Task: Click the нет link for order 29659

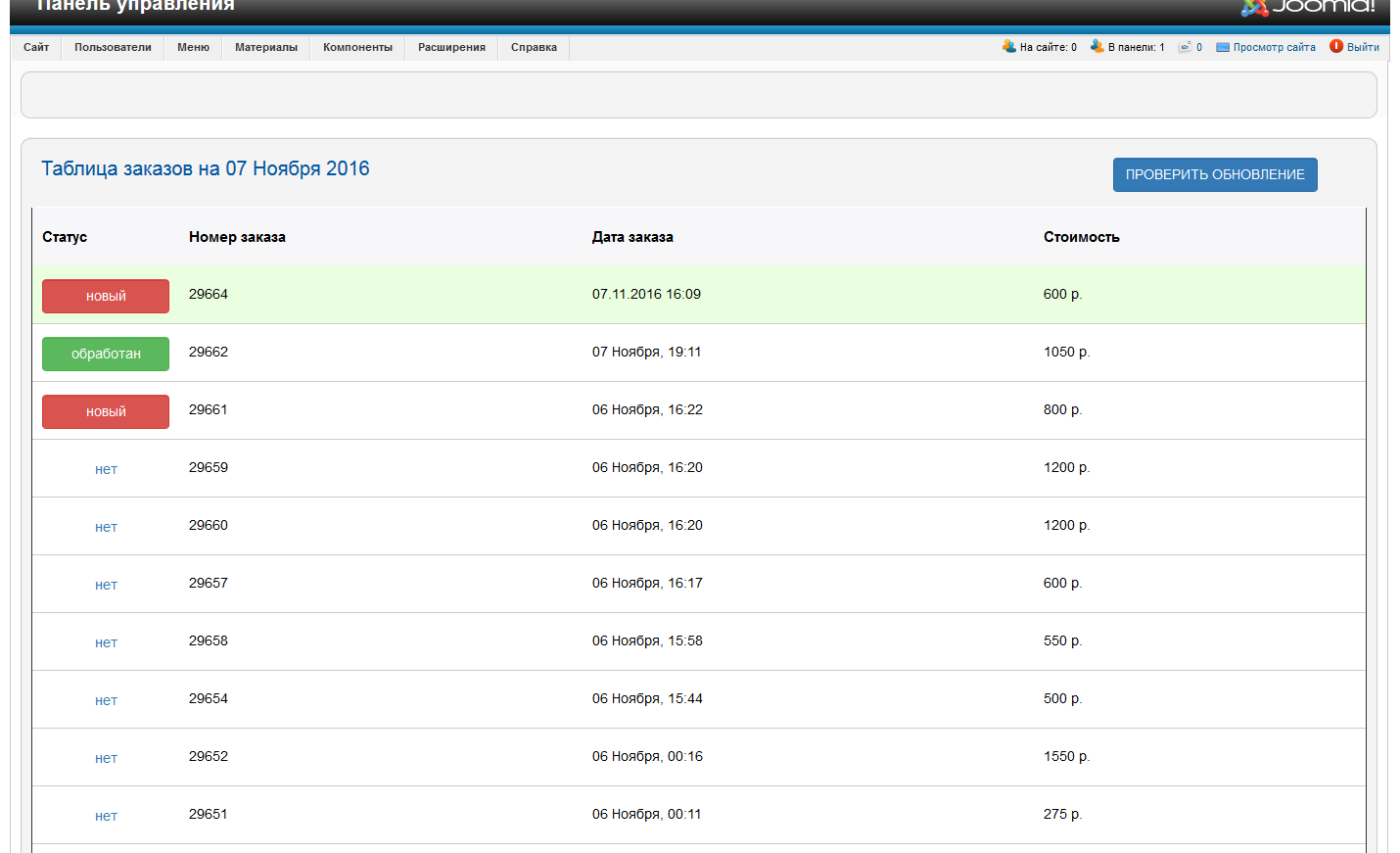Action: click(106, 469)
